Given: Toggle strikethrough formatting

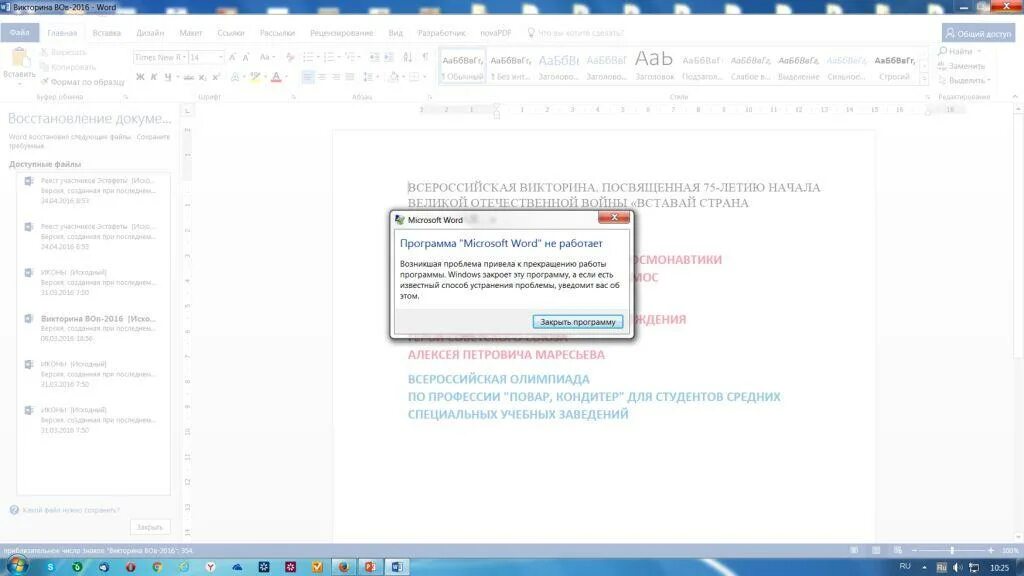Looking at the screenshot, I should 189,77.
